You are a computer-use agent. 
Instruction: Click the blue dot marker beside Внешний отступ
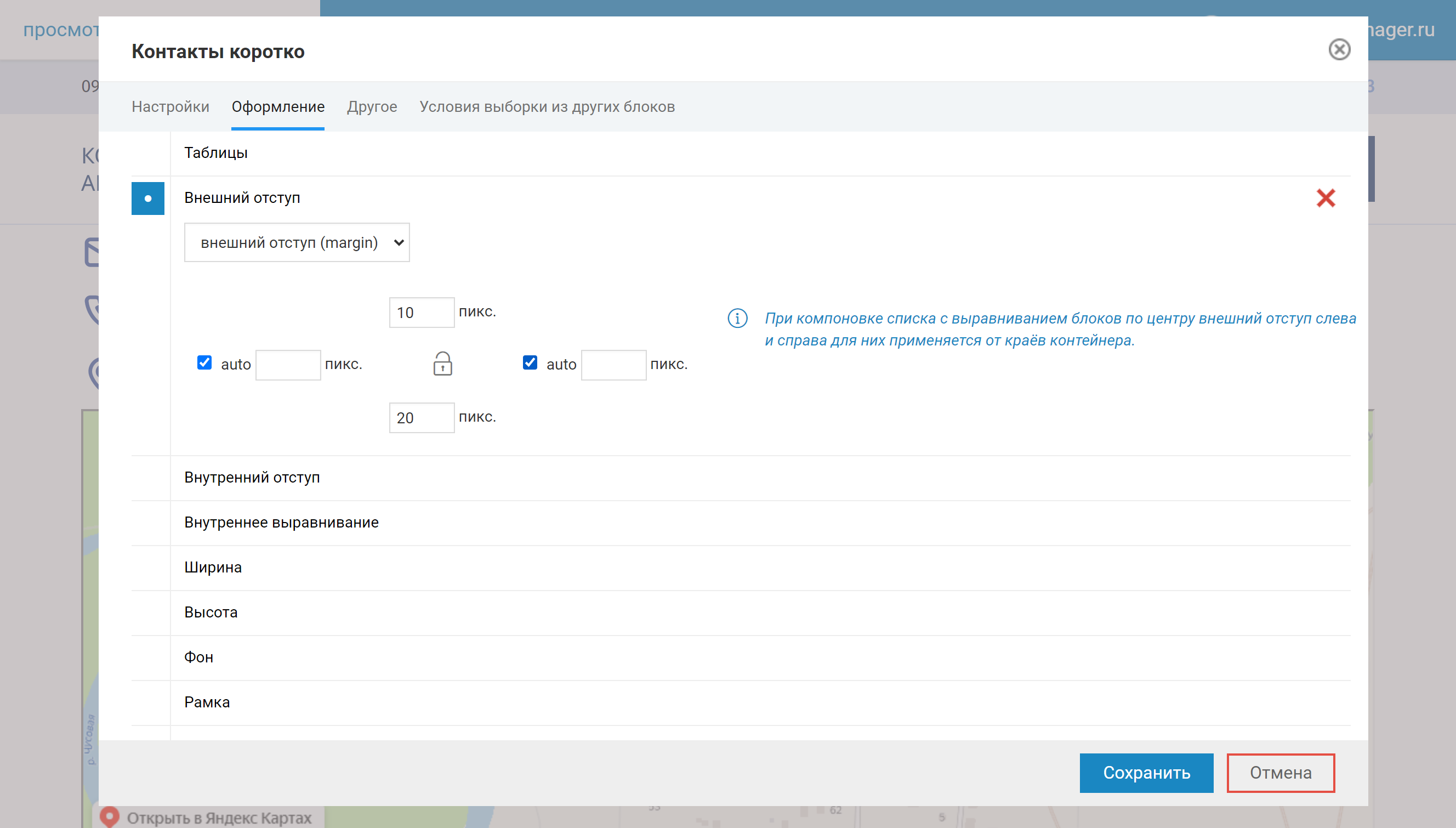click(x=148, y=199)
